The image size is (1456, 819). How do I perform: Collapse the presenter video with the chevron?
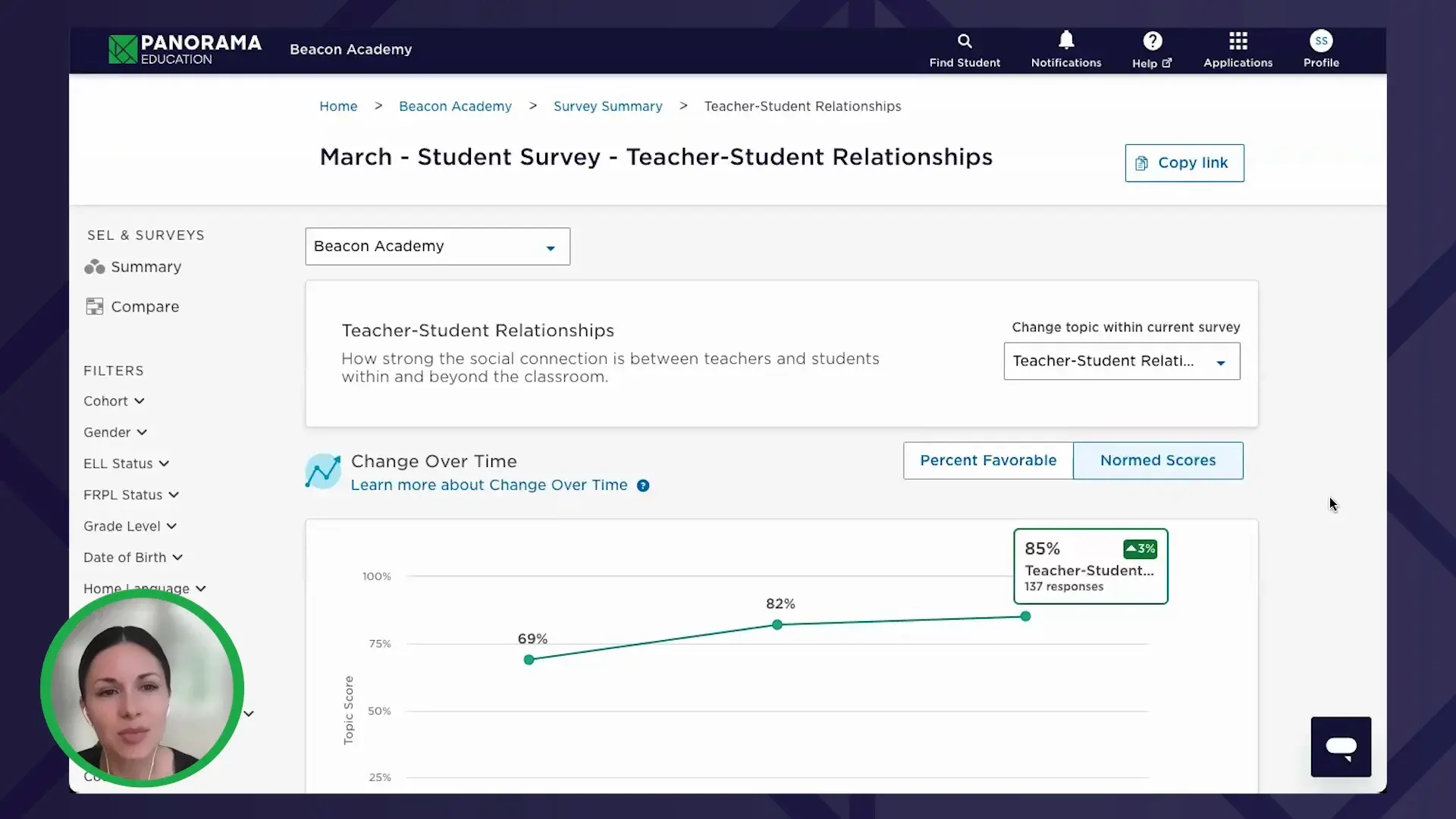[x=249, y=714]
